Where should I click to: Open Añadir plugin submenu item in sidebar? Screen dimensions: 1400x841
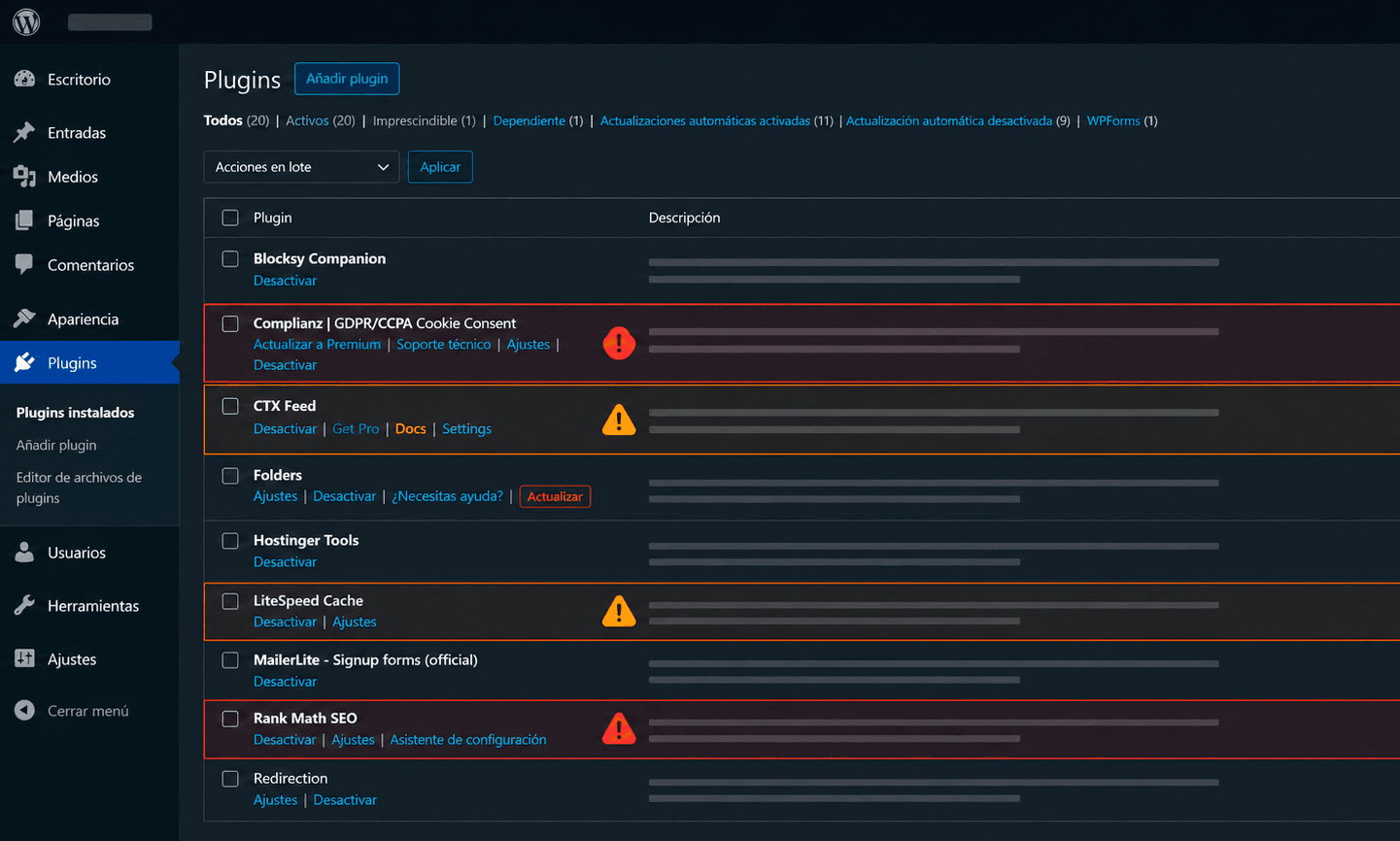tap(56, 445)
